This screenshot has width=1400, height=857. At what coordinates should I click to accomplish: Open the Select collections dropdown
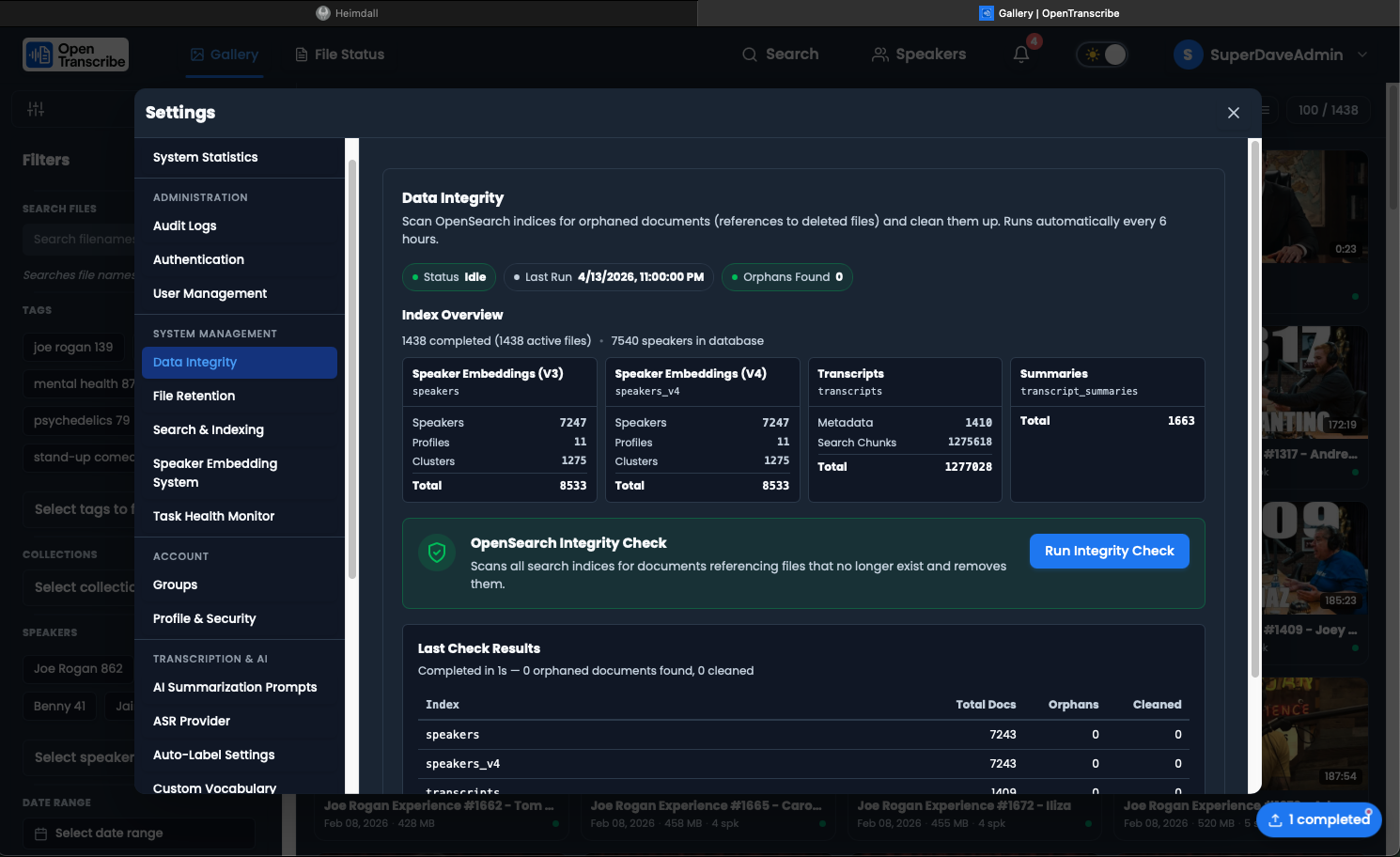click(80, 587)
